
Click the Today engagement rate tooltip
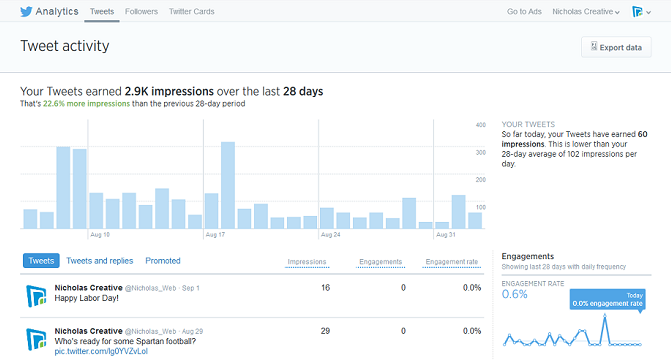(607, 300)
